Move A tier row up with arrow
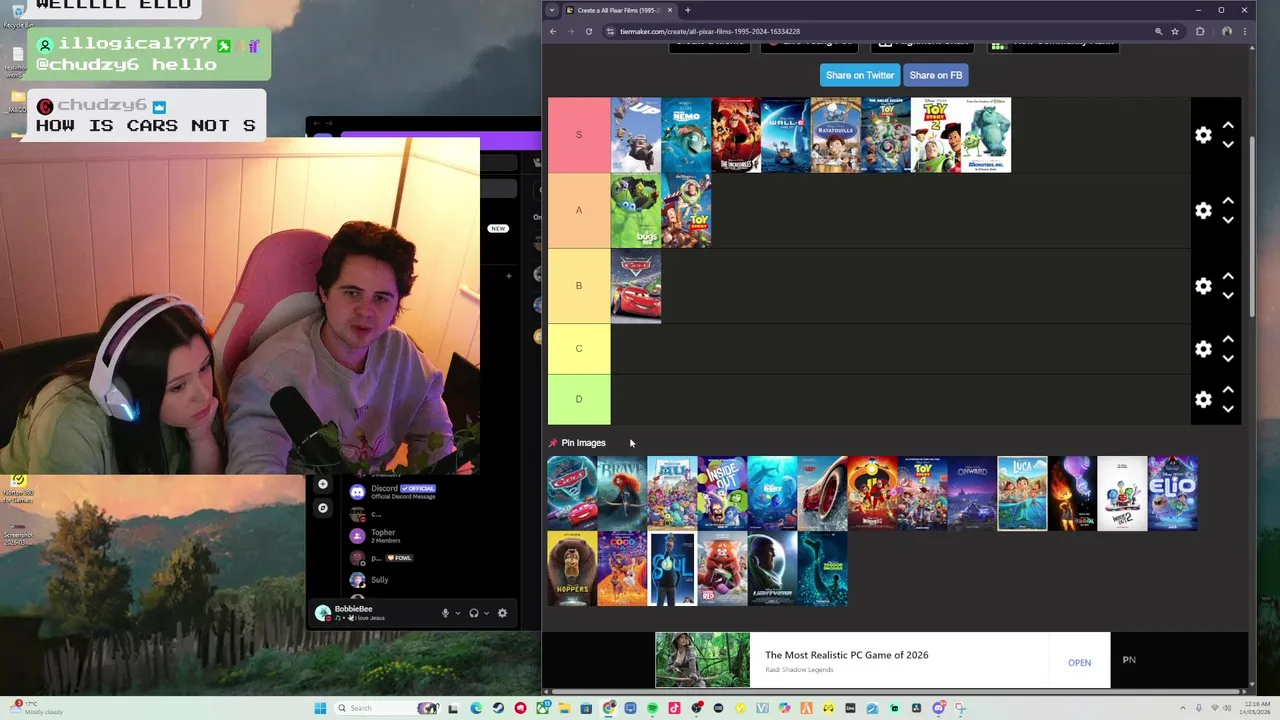Viewport: 1280px width, 720px height. coord(1228,202)
